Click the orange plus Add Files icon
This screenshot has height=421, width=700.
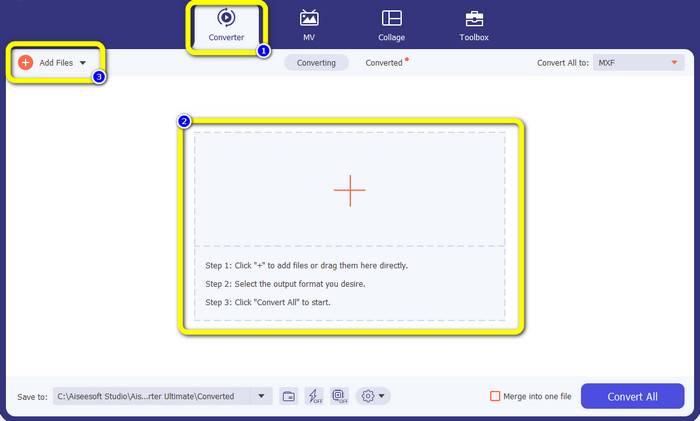click(25, 63)
